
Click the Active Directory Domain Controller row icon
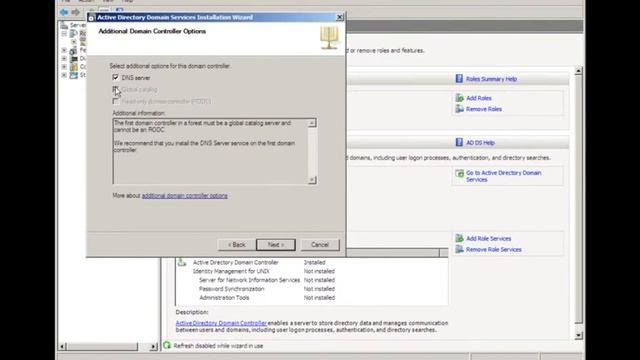pyautogui.click(x=182, y=262)
